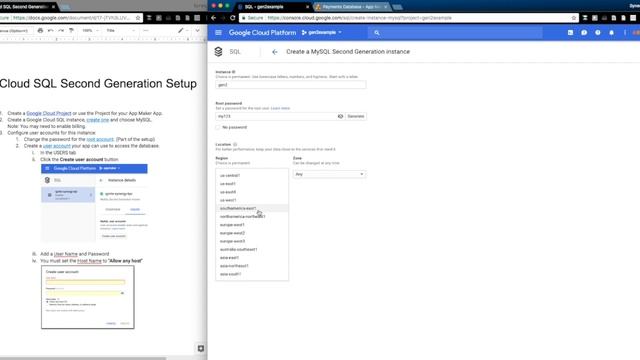
Task: Click the Google Docs URL address bar
Action: pyautogui.click(x=71, y=18)
